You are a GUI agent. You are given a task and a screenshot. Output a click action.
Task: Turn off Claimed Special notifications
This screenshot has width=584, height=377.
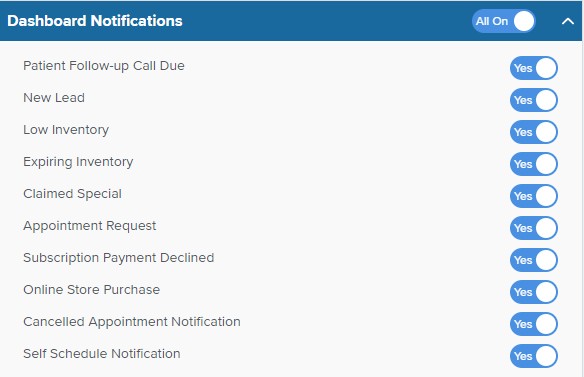534,196
